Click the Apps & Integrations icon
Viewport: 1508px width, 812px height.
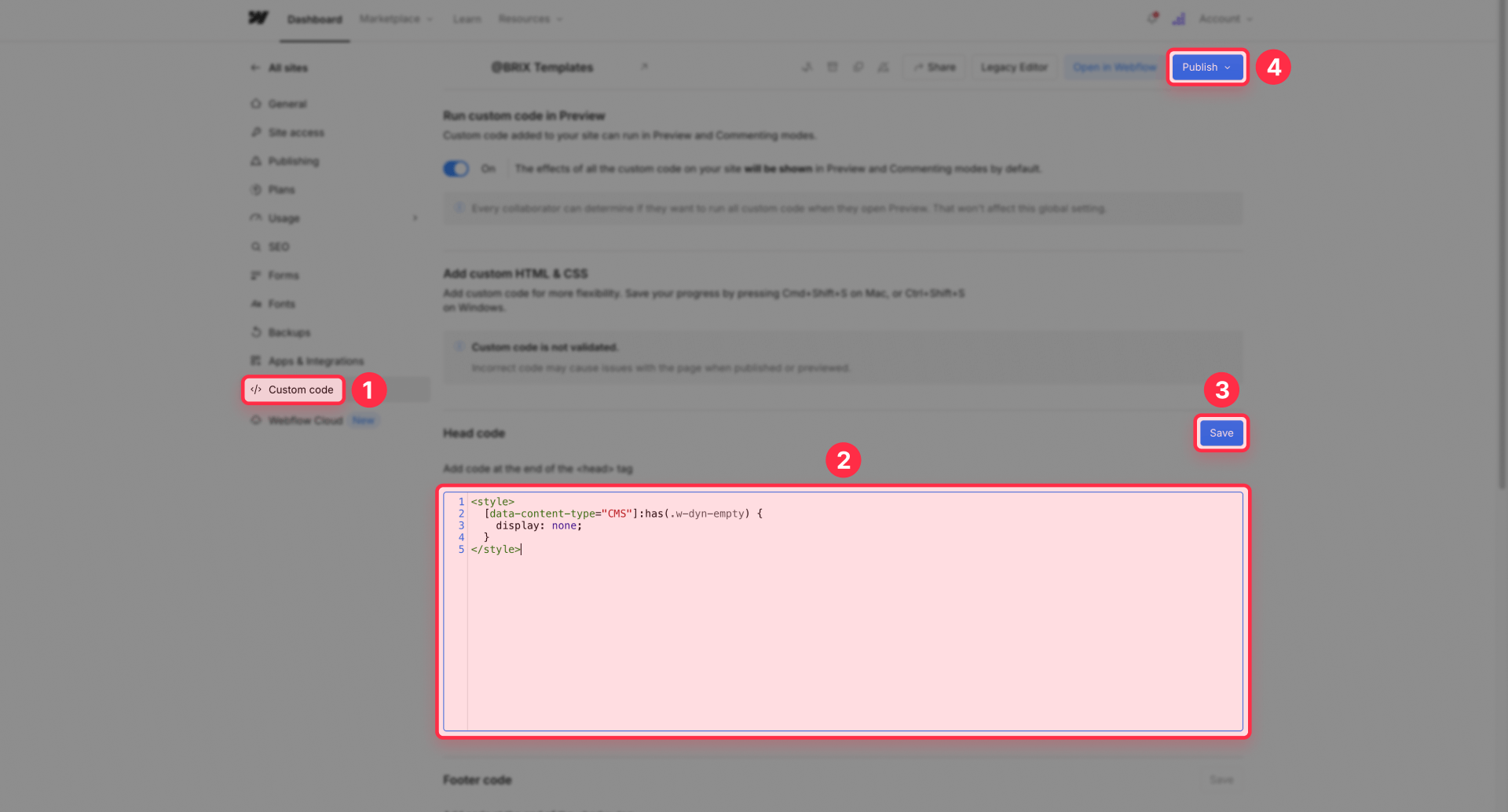click(256, 360)
